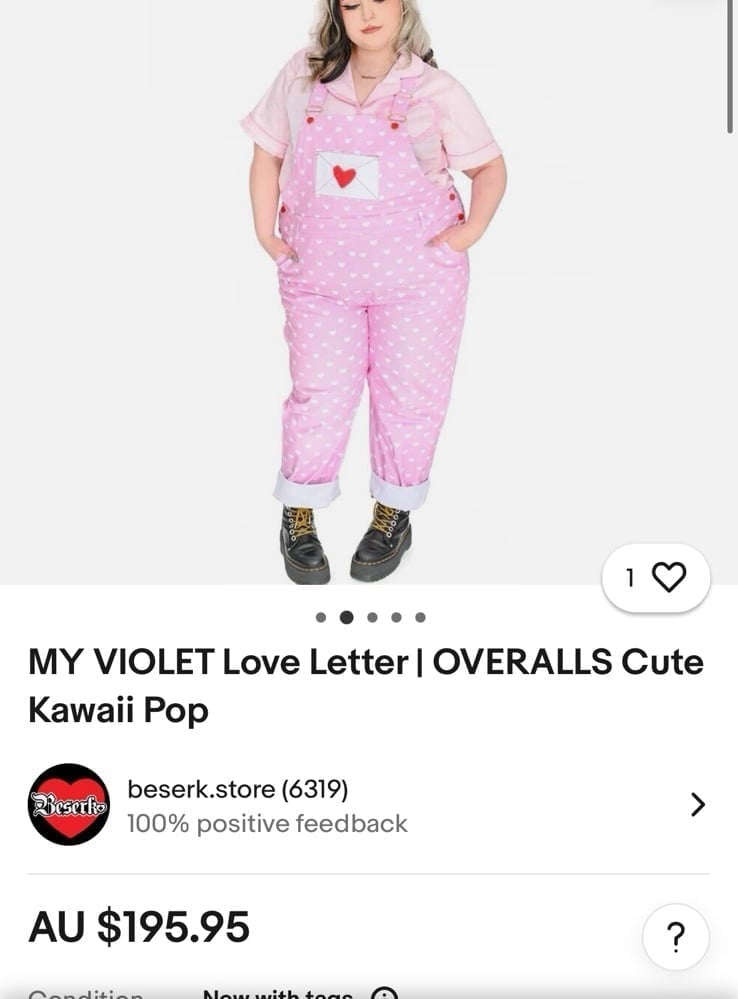Open the MY VIOLET Love Letter title
738x999 pixels.
coord(366,686)
